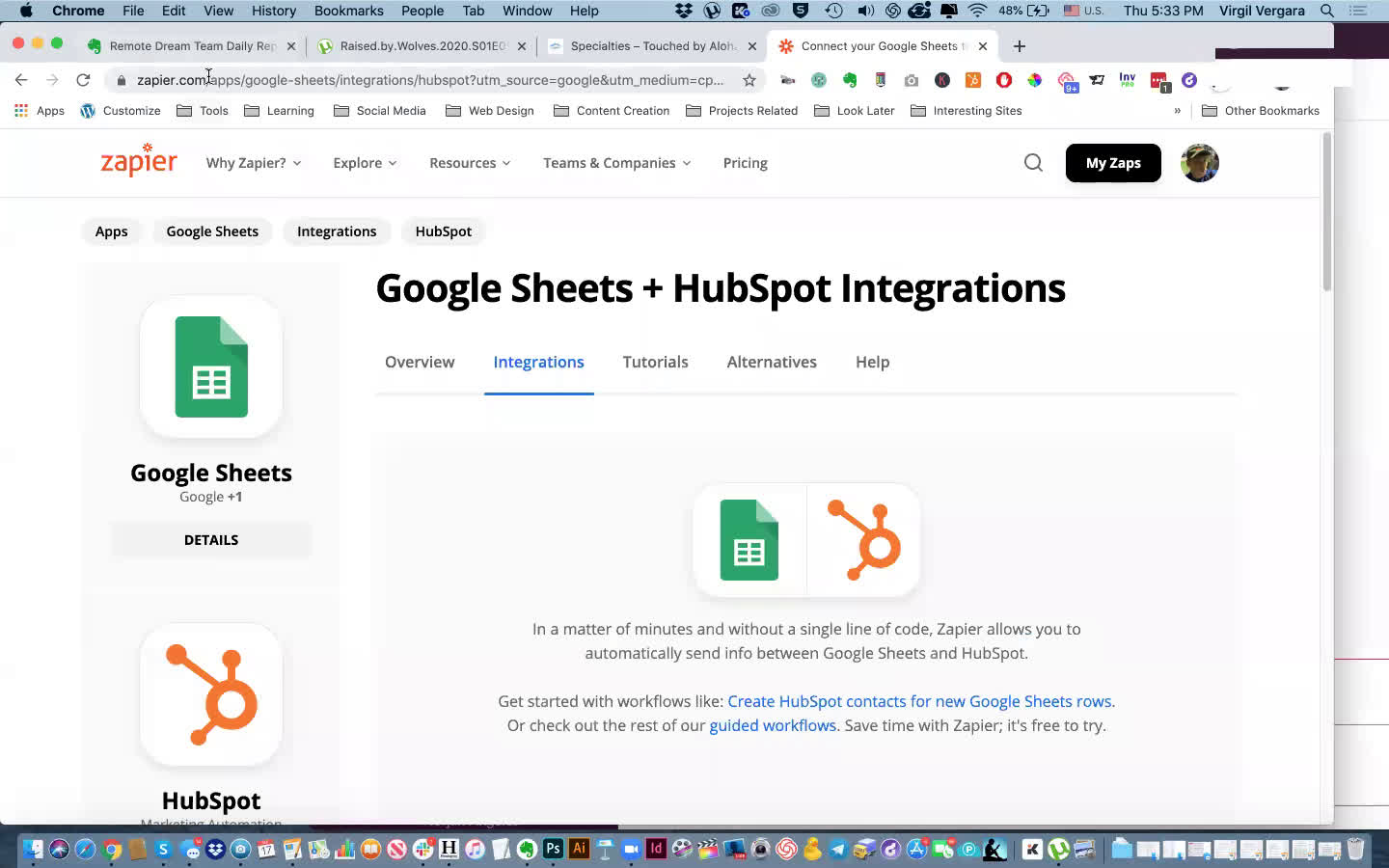Select the Alternatives tab
This screenshot has width=1389, height=868.
click(x=772, y=362)
